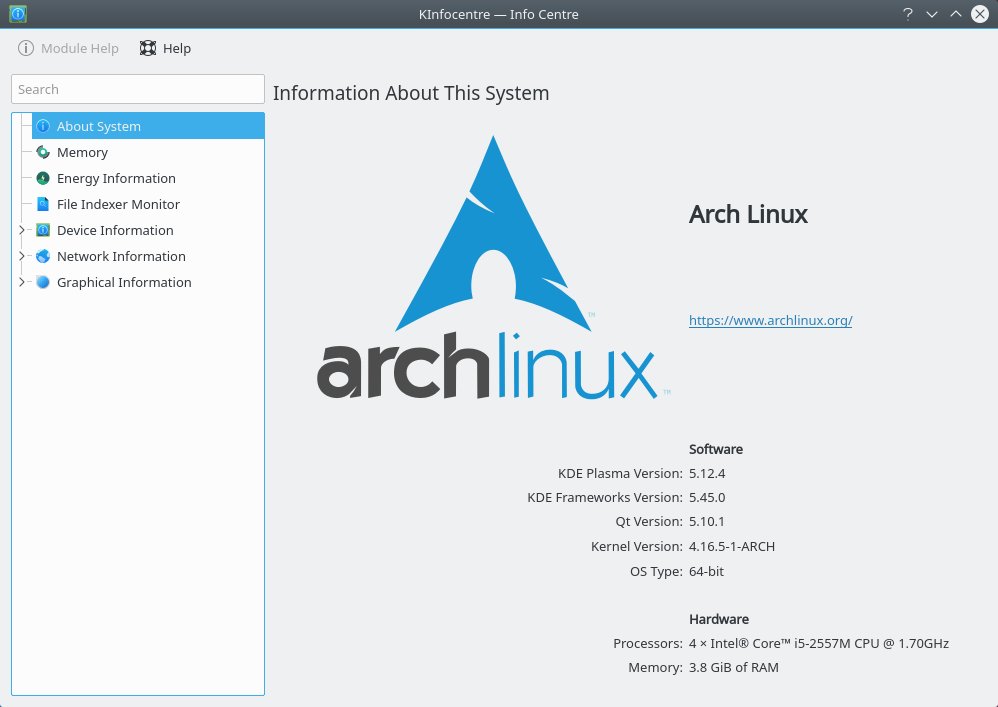Expand the Device Information tree branch

coord(22,230)
